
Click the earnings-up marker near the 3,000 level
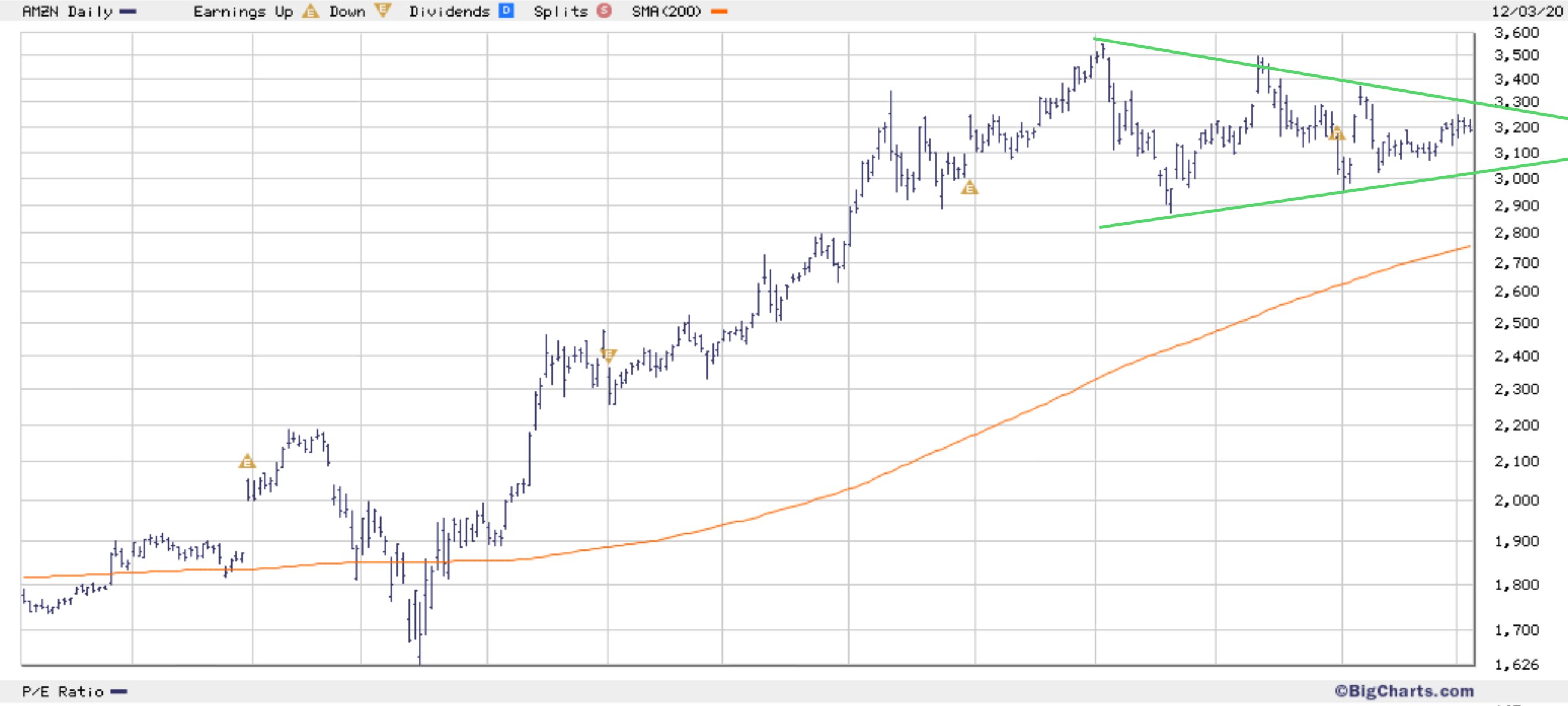(x=969, y=188)
